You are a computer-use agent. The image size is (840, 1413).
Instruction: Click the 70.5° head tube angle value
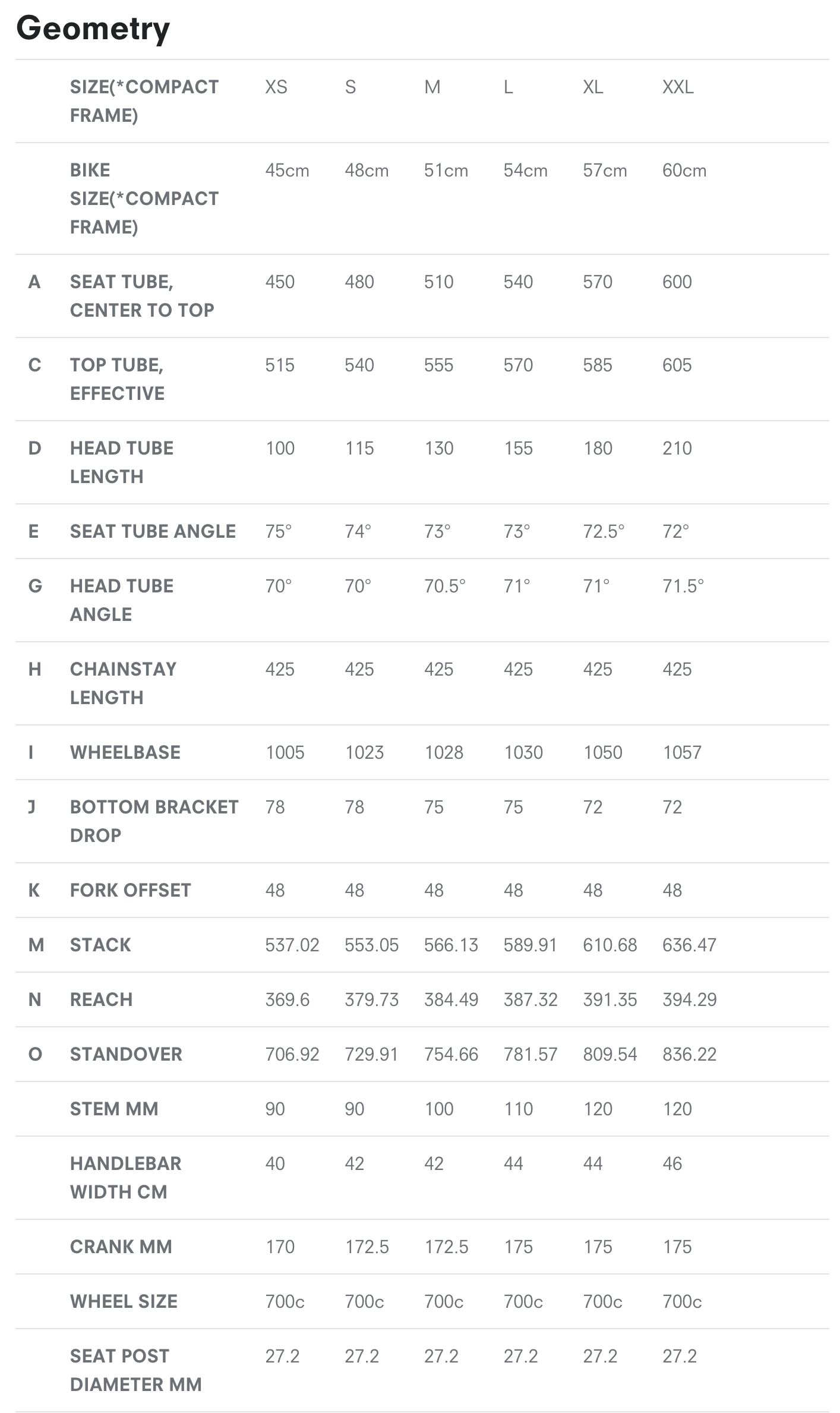[445, 586]
